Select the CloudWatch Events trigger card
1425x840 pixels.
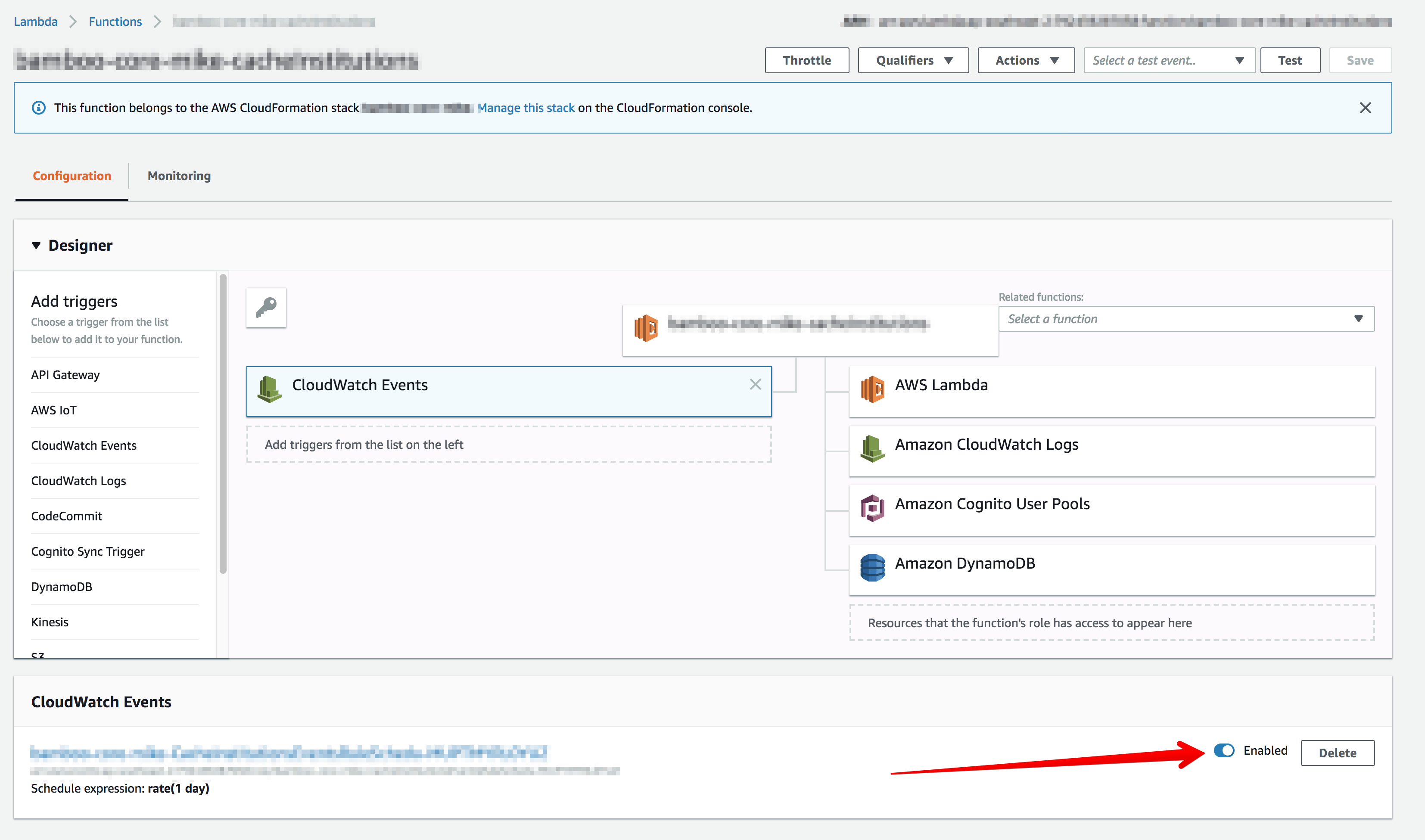(508, 392)
